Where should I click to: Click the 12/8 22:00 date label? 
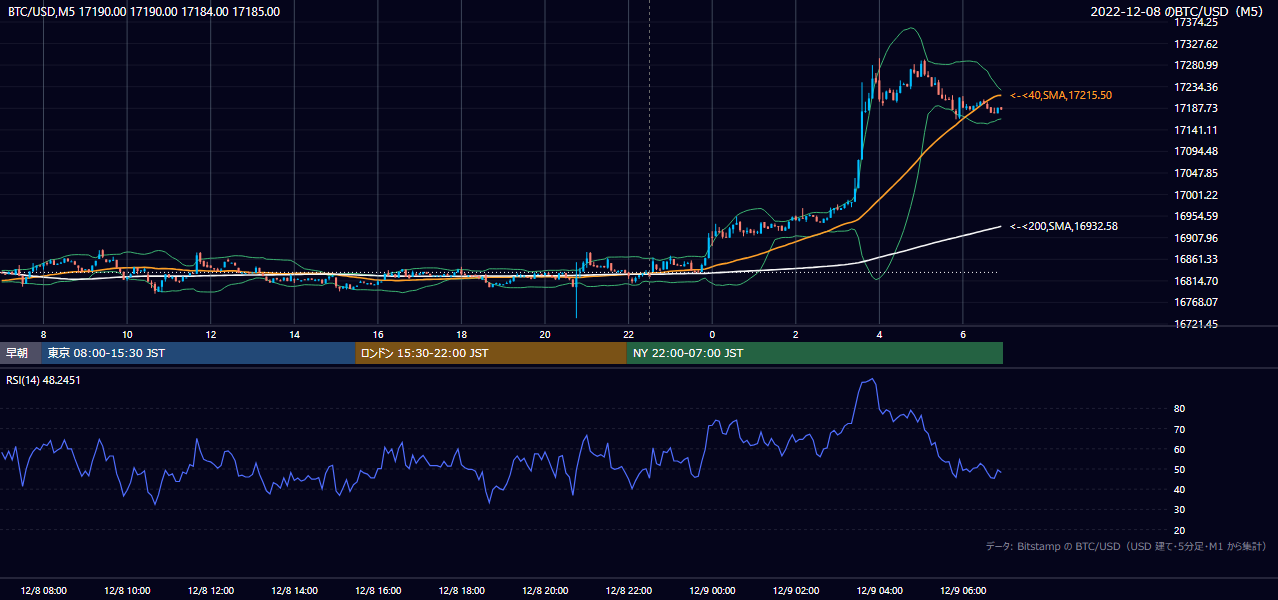pyautogui.click(x=628, y=591)
